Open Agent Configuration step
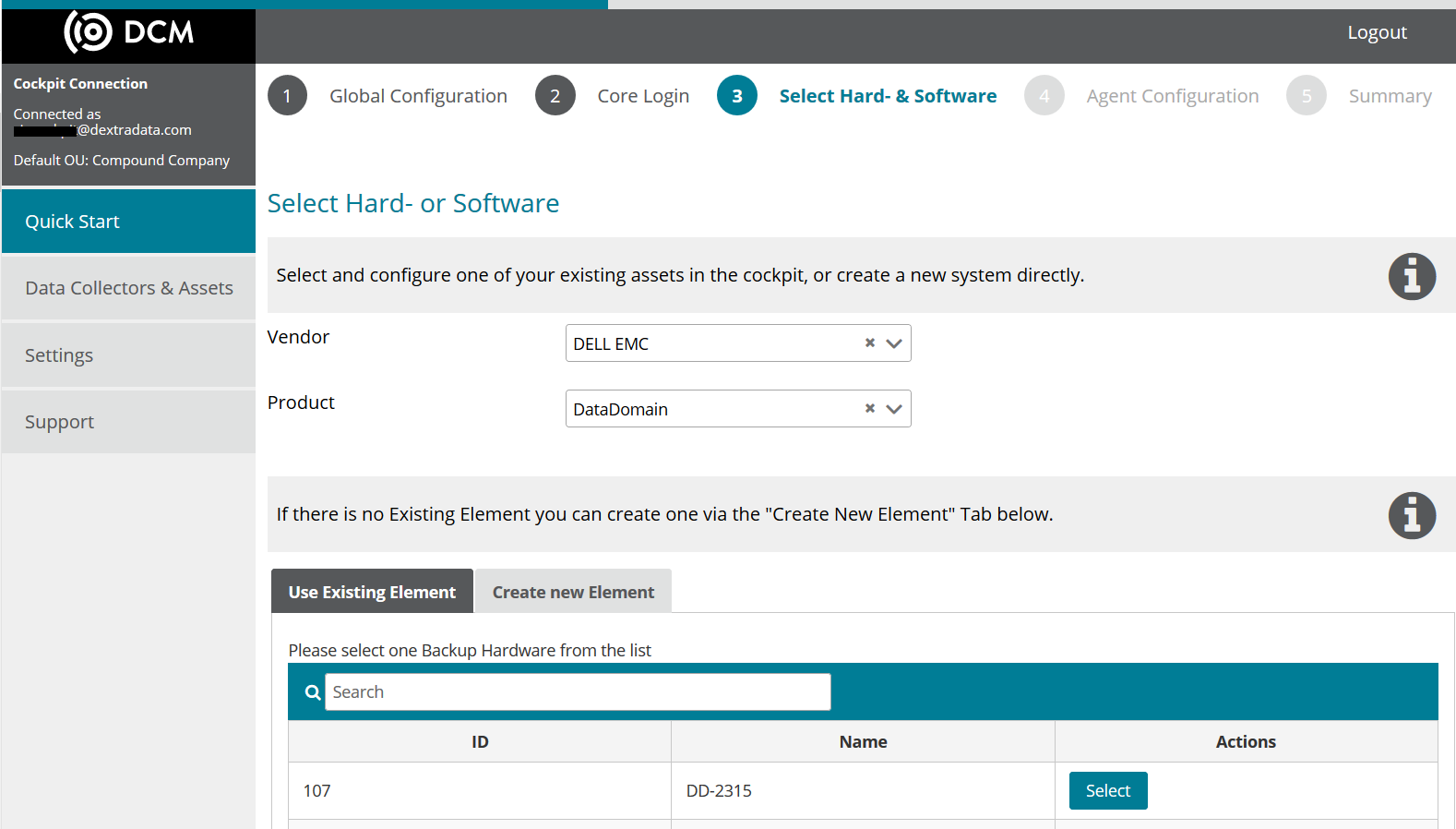This screenshot has height=829, width=1456. [x=1172, y=96]
